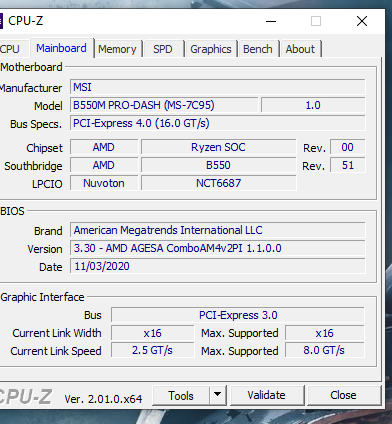This screenshot has width=392, height=424.
Task: Click the Chipset vendor AMD field
Action: (104, 147)
